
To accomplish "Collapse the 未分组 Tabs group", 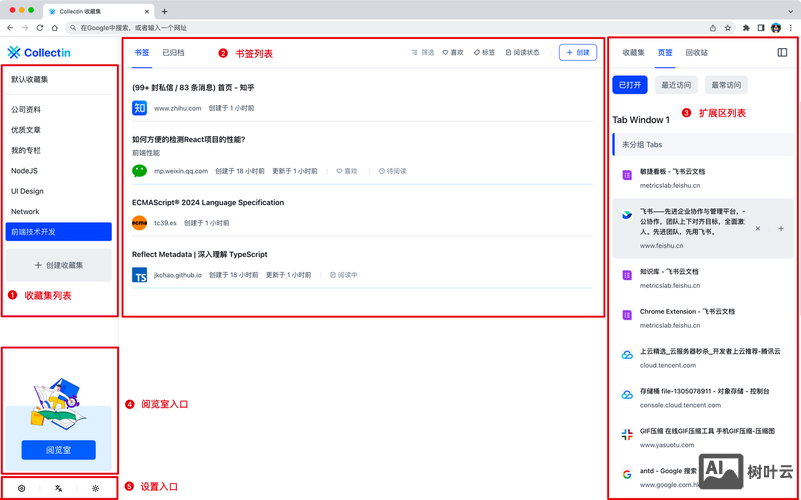I will click(x=703, y=145).
